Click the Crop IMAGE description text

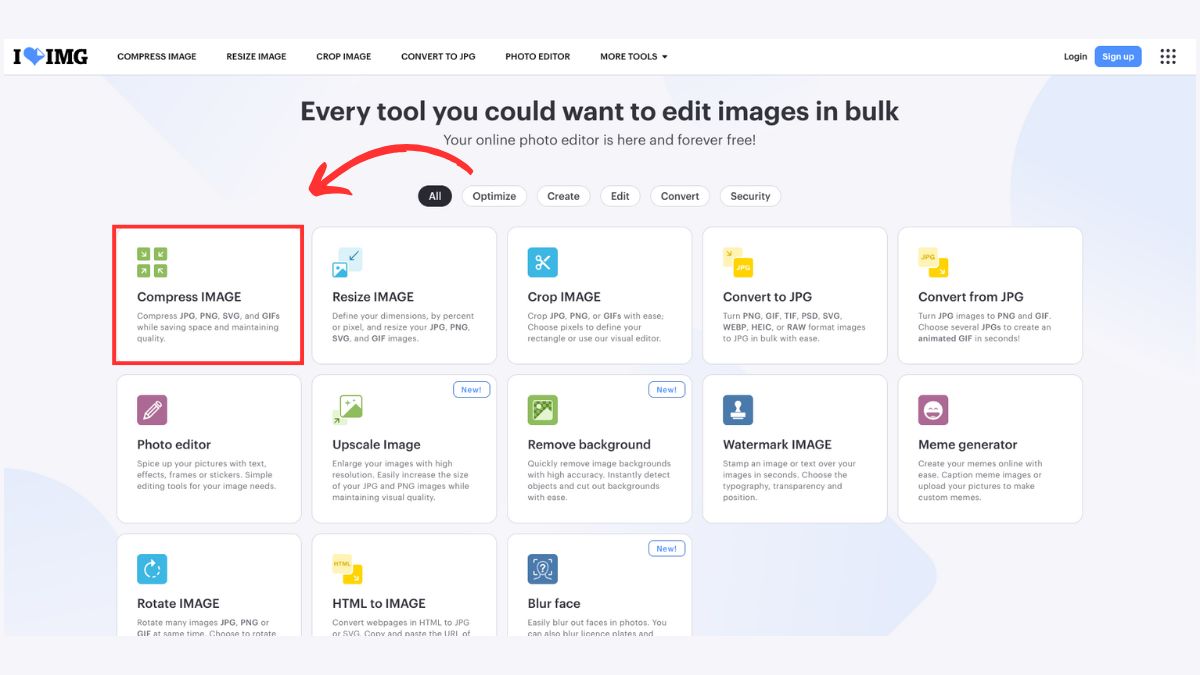(x=596, y=327)
